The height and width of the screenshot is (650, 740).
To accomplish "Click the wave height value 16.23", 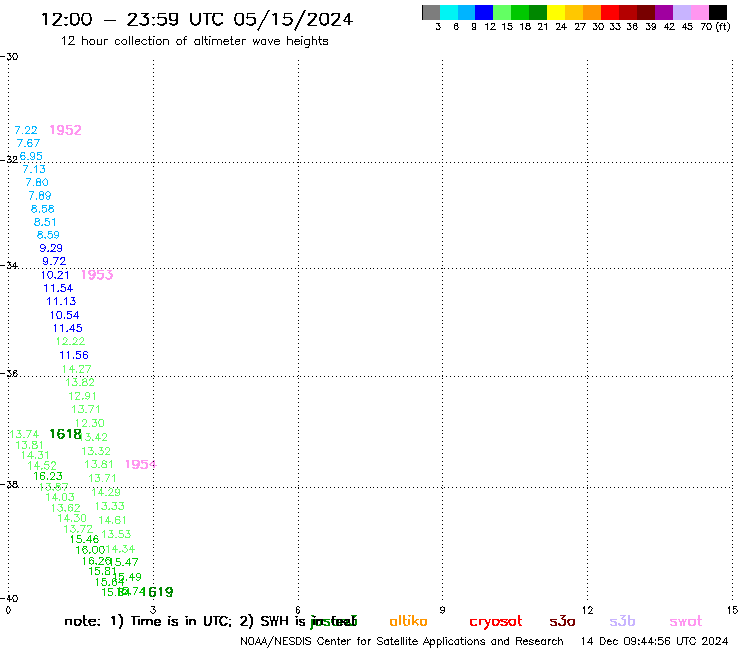I will coord(48,476).
